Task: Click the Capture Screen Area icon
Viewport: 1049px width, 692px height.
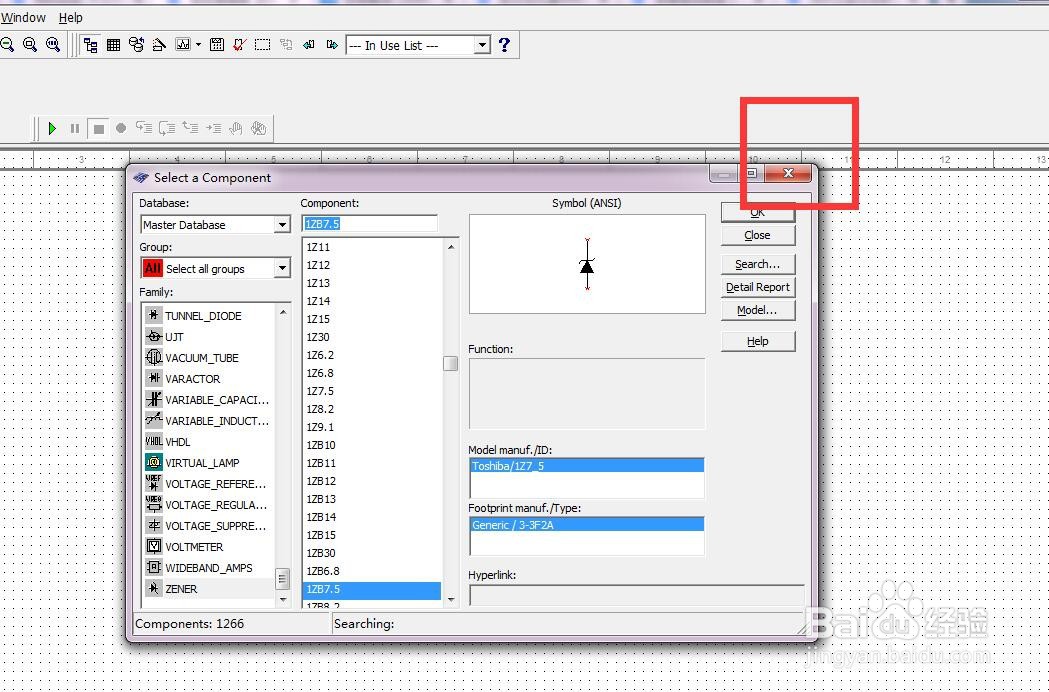Action: tap(263, 45)
